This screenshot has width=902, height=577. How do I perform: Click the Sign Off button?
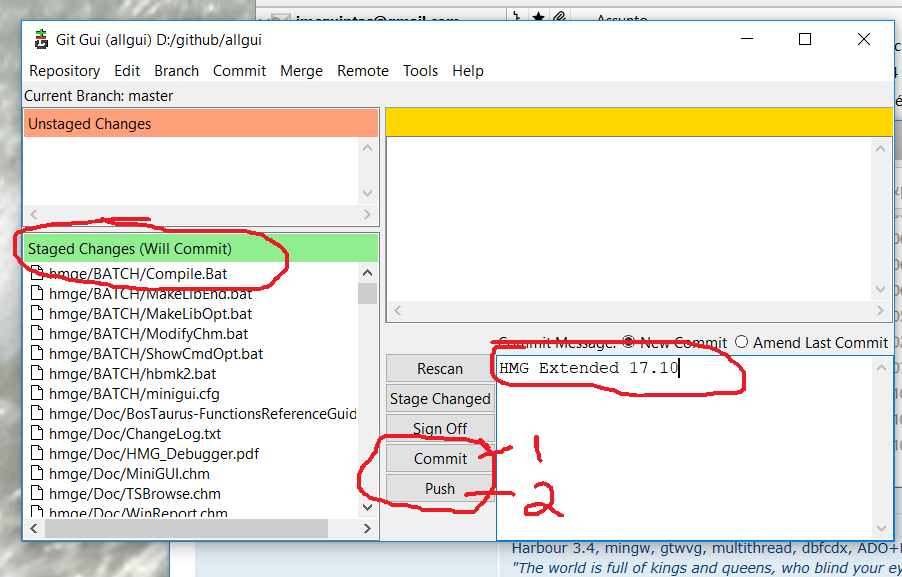(x=440, y=429)
